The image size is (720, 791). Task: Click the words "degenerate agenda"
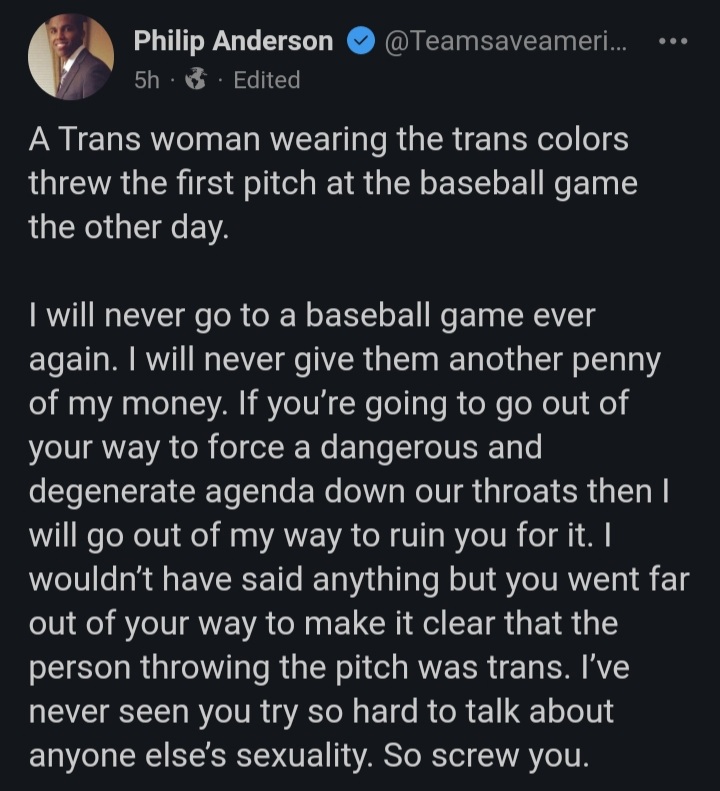coord(172,492)
